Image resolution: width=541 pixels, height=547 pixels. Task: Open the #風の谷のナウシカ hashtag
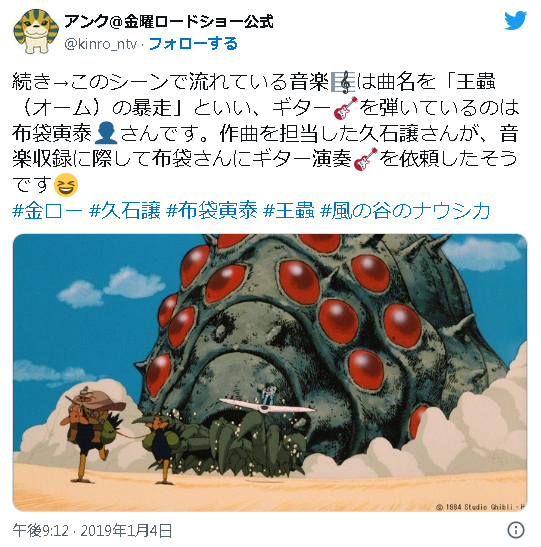point(405,211)
